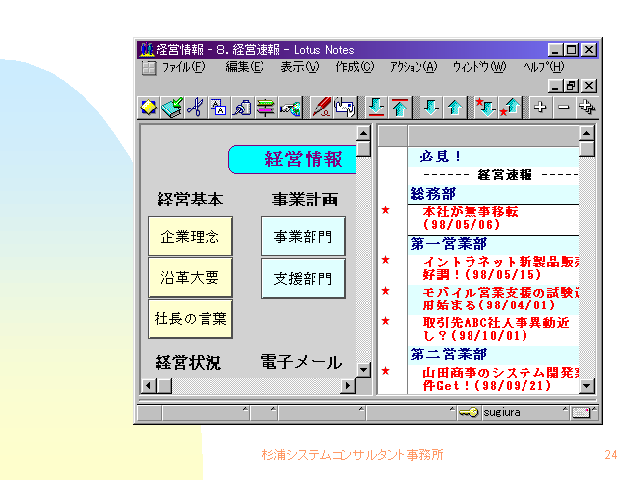Open the 作成(C) menu

[x=354, y=67]
